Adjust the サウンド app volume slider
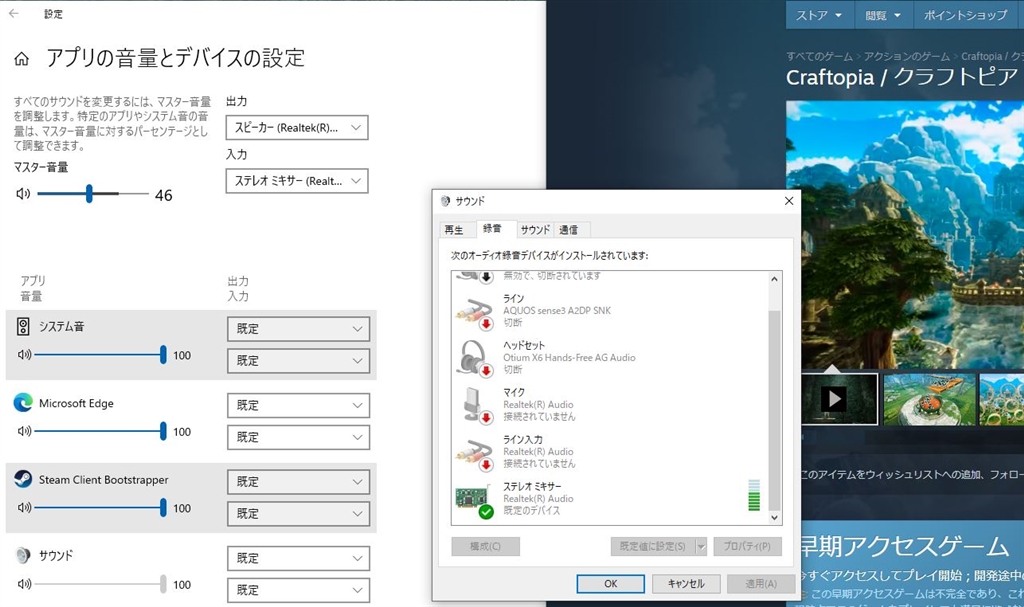The width and height of the screenshot is (1024, 607). (x=163, y=584)
